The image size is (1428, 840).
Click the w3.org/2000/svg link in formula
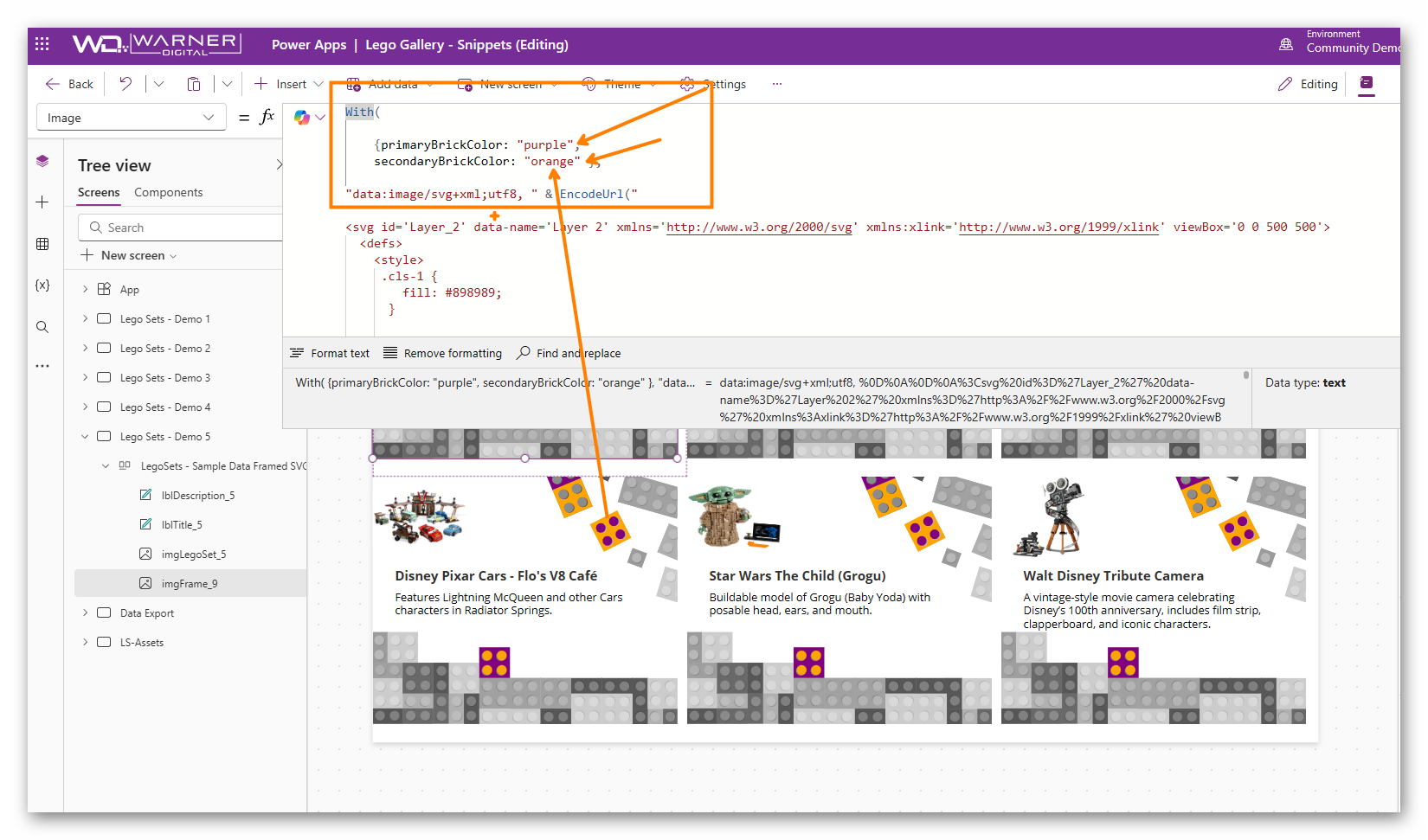click(759, 227)
